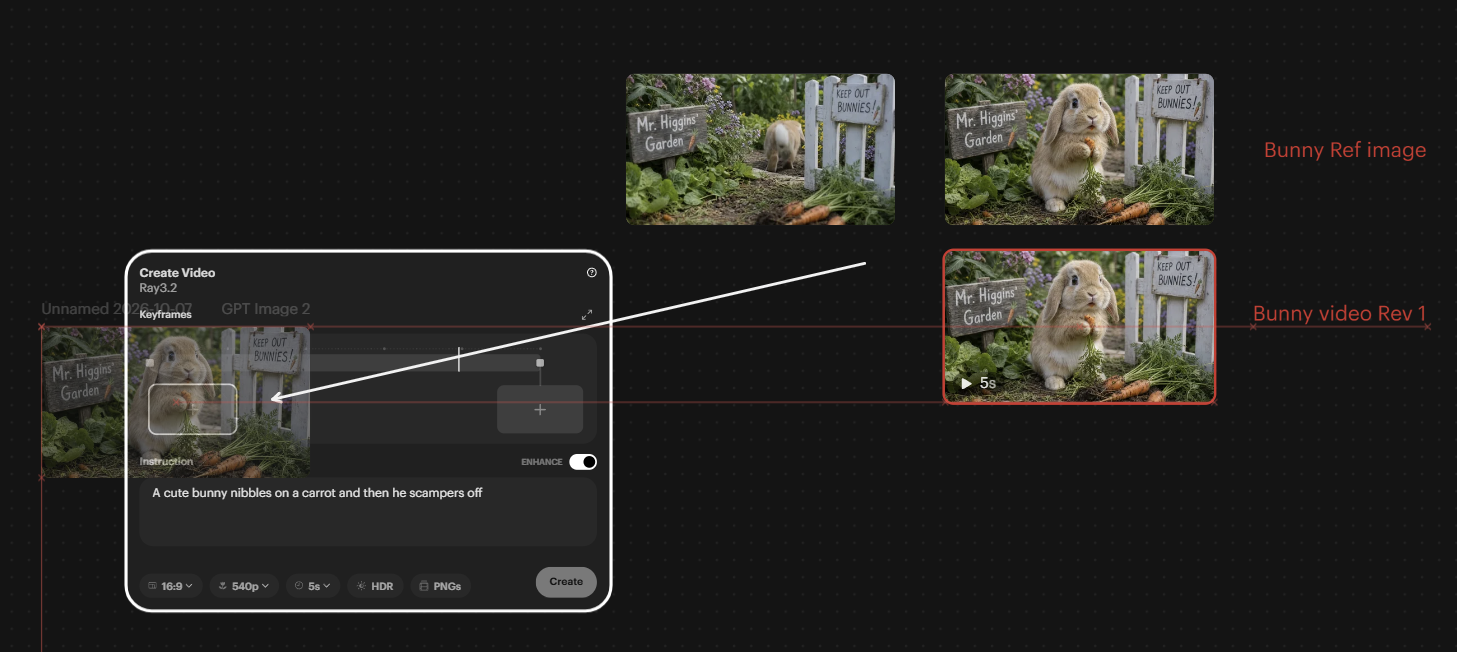Open the 5s duration dropdown
Viewport: 1457px width, 652px height.
tap(314, 586)
